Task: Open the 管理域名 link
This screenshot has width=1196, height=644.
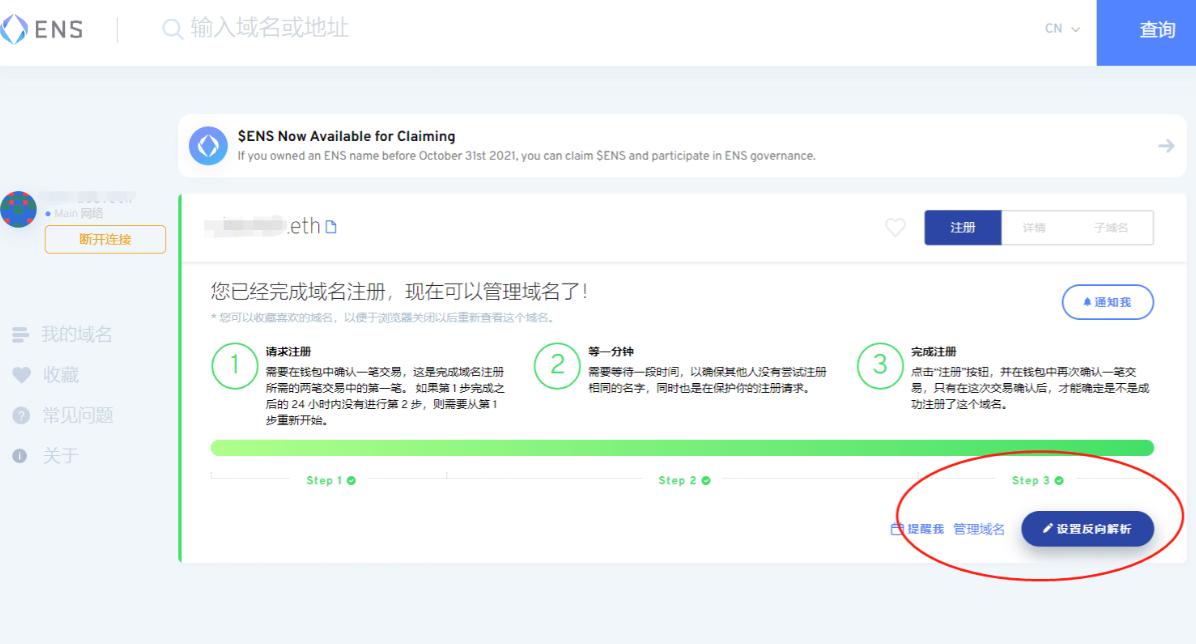Action: 979,529
